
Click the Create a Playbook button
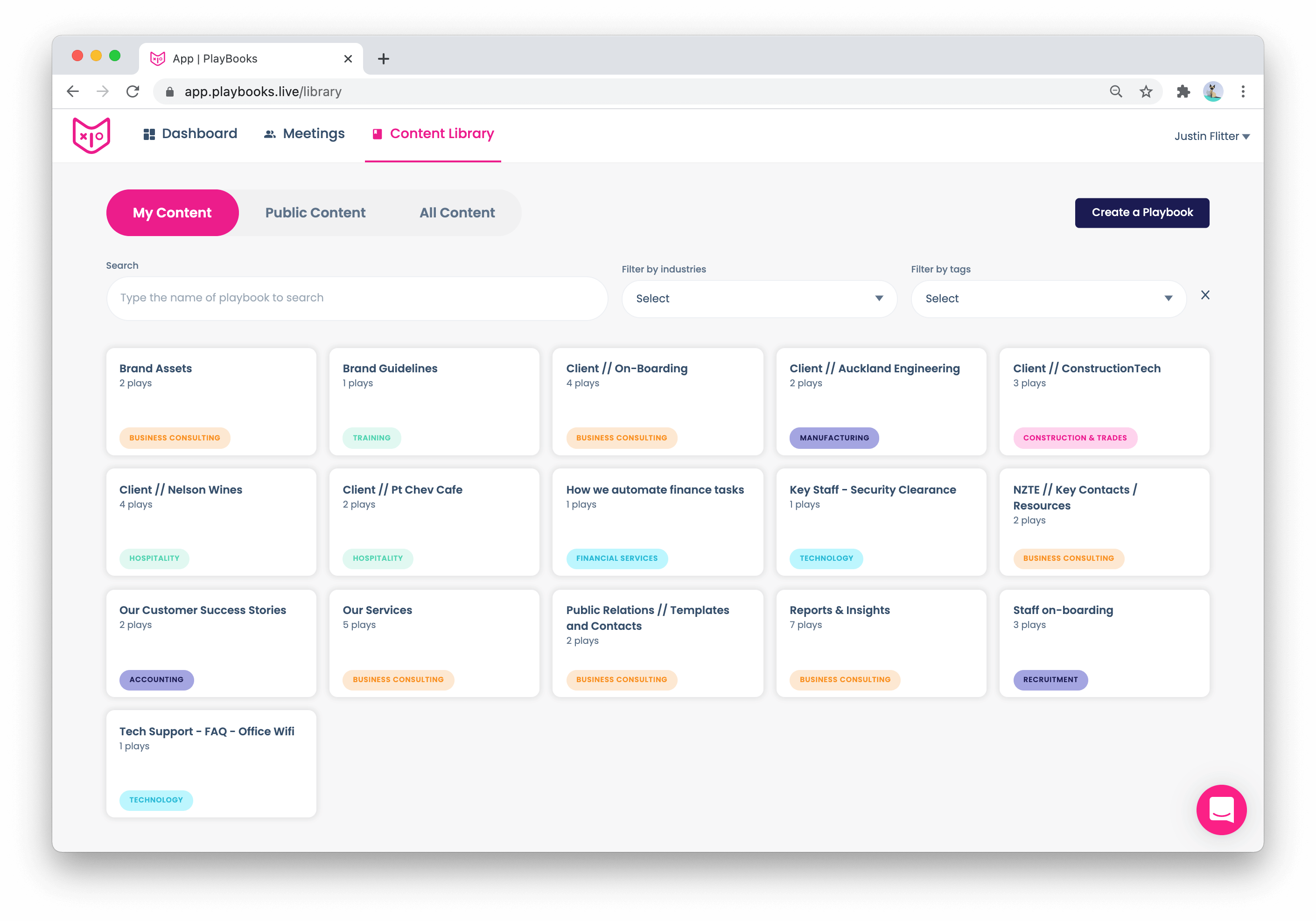(1142, 213)
